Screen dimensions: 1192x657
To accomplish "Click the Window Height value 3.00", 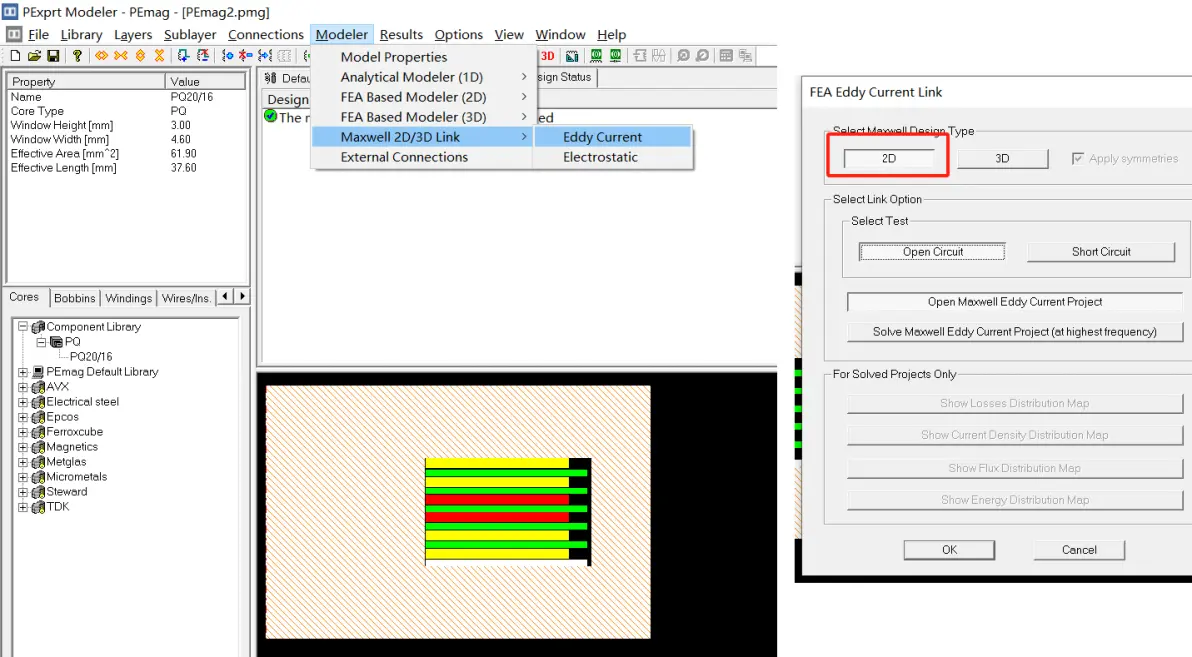I will (180, 125).
